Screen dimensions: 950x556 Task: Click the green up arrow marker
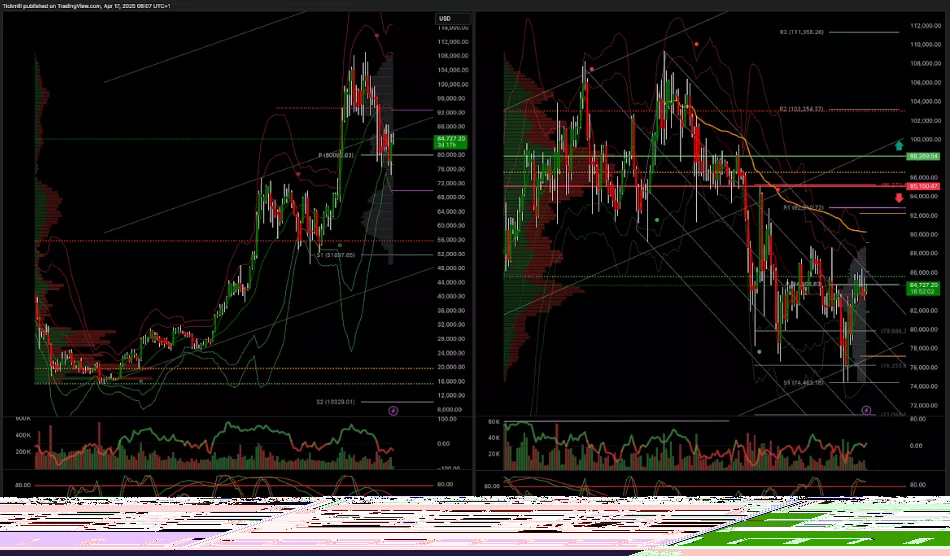pyautogui.click(x=899, y=145)
